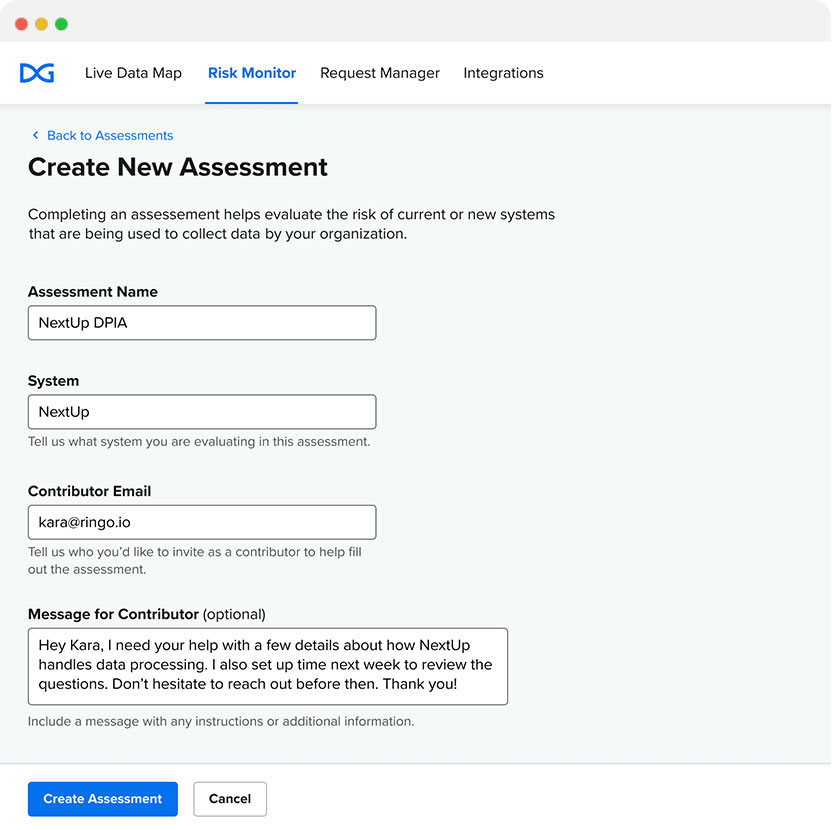This screenshot has width=832, height=830.
Task: Click the back chevron arrow icon
Action: [x=35, y=135]
